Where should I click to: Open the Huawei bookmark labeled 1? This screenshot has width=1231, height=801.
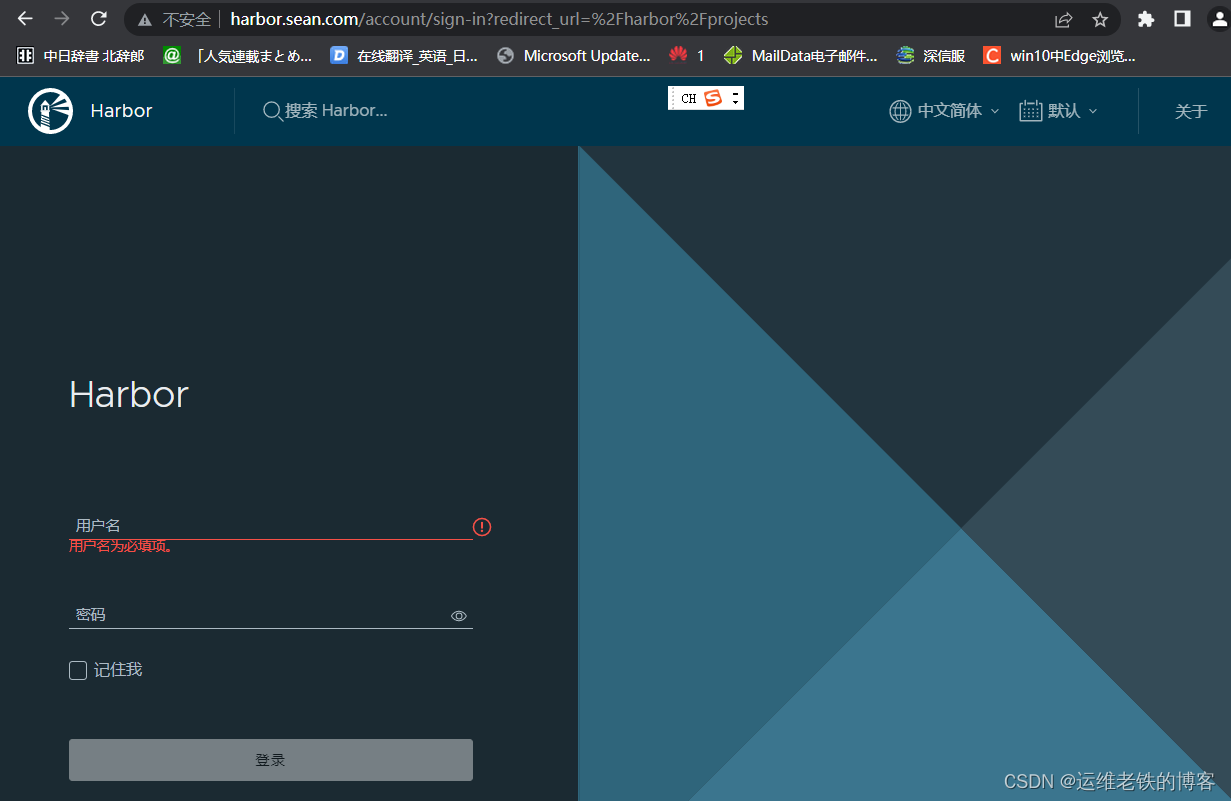point(687,56)
